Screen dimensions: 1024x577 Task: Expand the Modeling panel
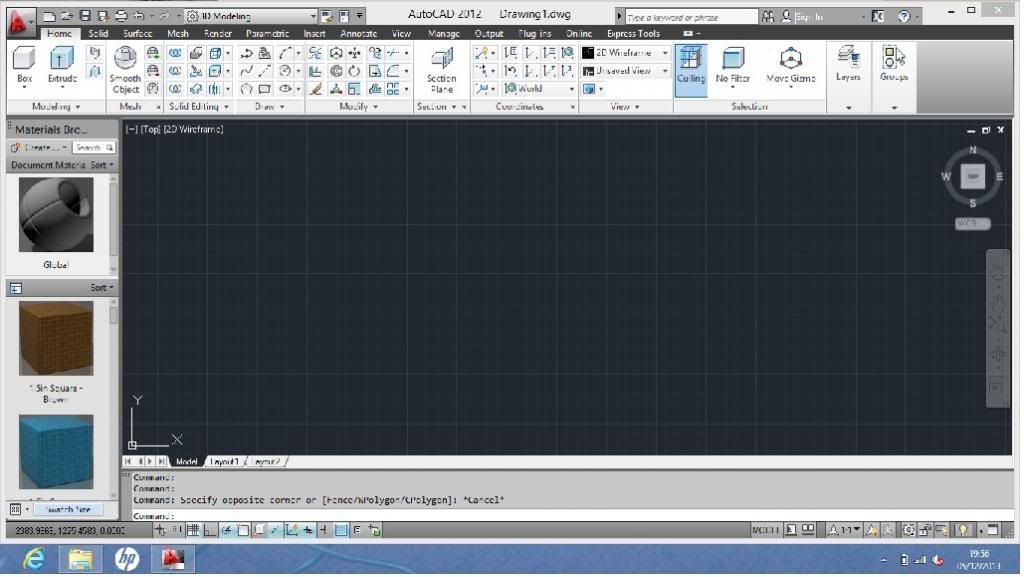[x=56, y=106]
